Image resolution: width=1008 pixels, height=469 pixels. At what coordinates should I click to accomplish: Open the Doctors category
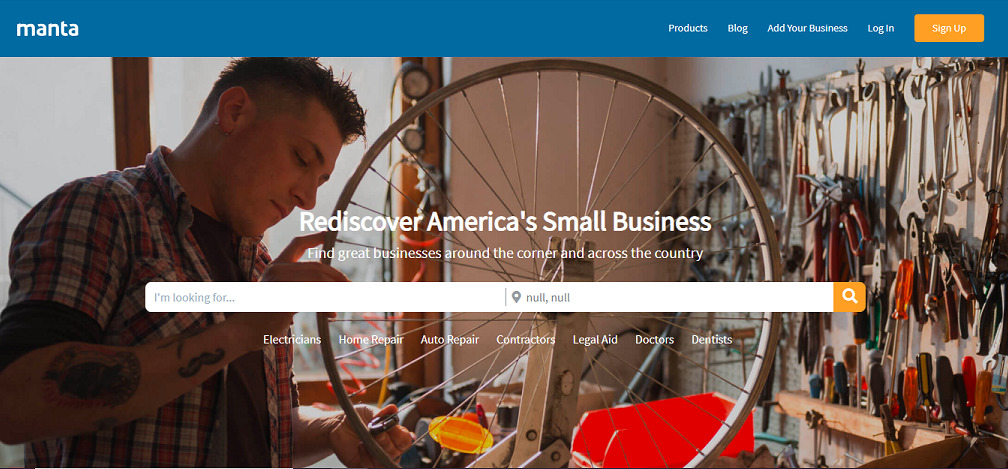click(654, 339)
